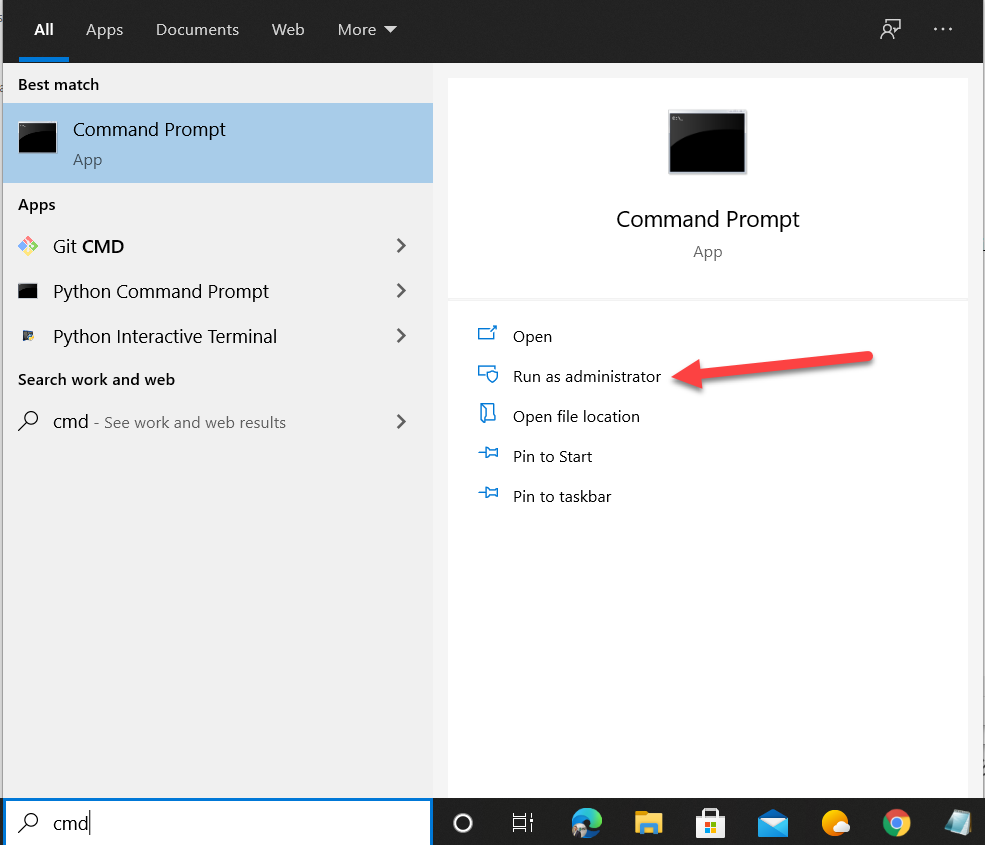Open the weather app icon on taskbar

(x=835, y=823)
